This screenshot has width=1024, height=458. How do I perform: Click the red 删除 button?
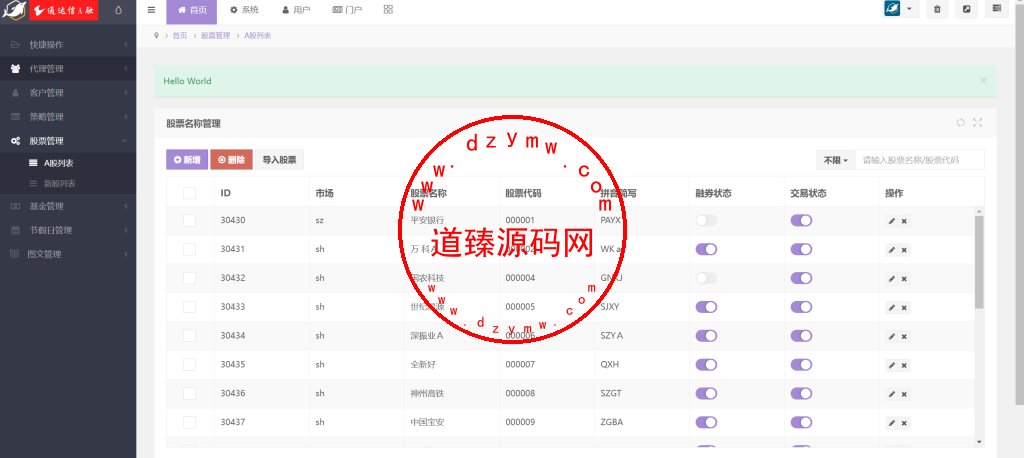tap(231, 159)
